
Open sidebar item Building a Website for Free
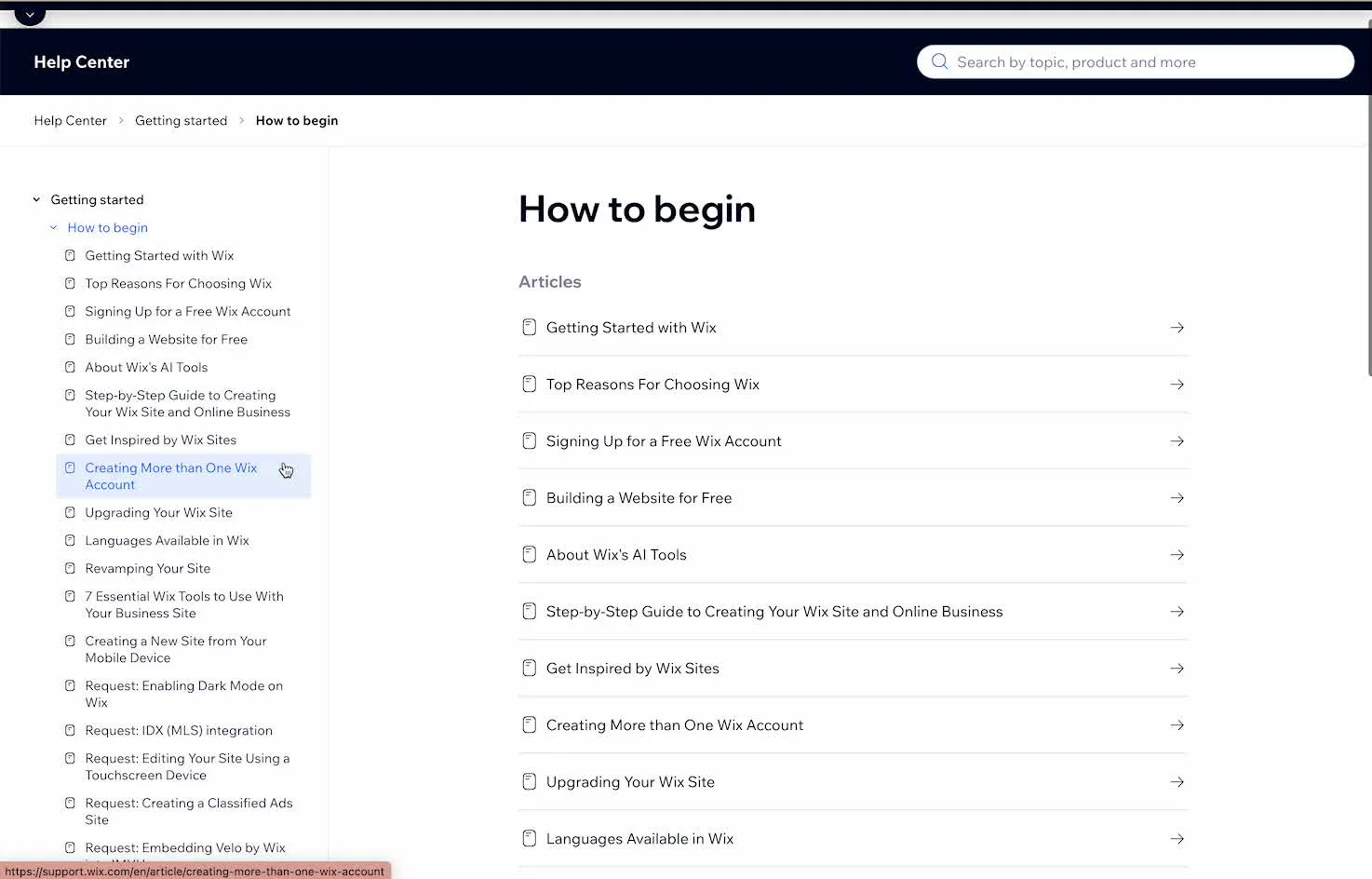pyautogui.click(x=166, y=339)
